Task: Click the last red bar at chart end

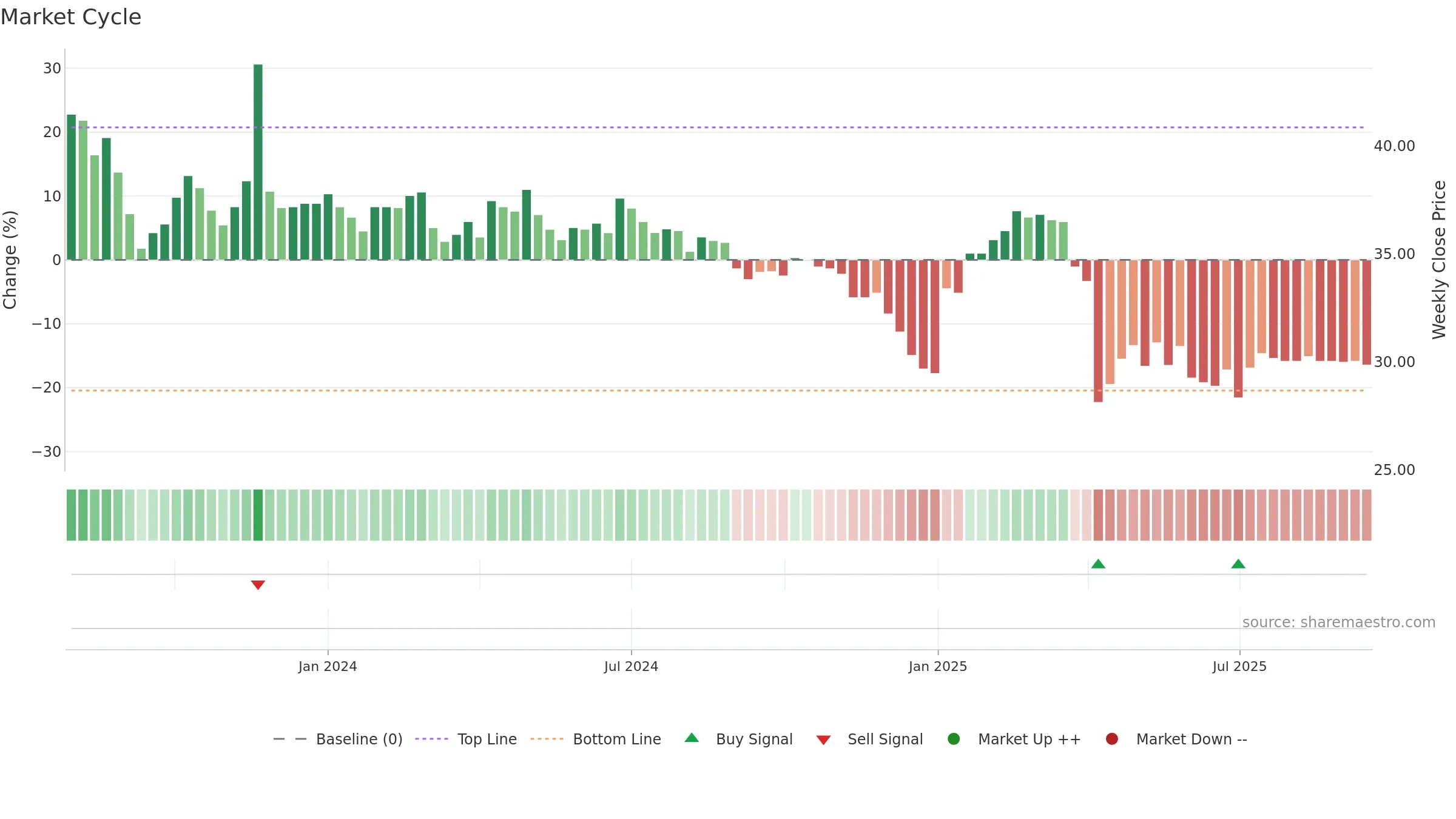Action: [x=1366, y=312]
